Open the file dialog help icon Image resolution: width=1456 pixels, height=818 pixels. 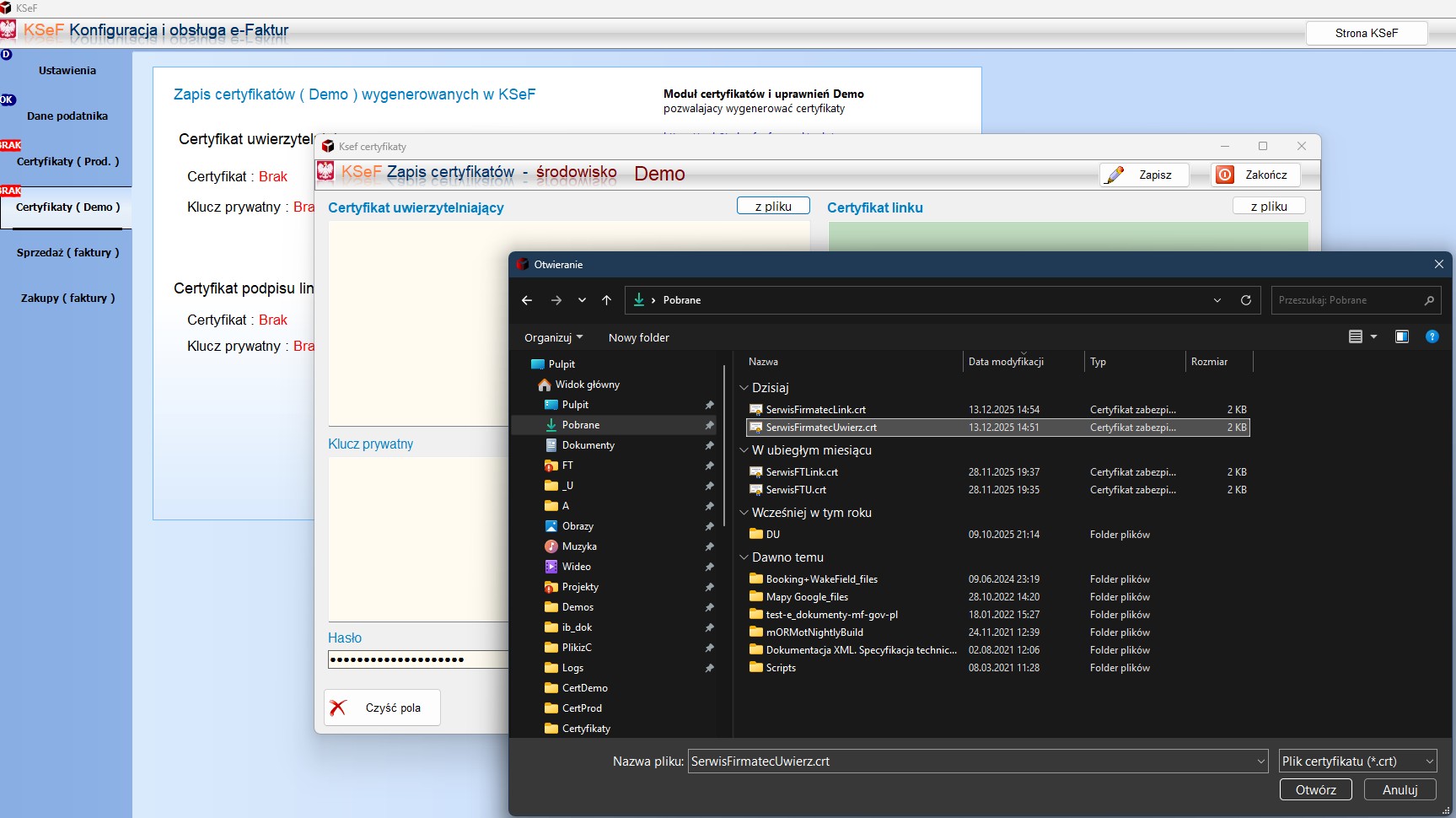[1431, 336]
